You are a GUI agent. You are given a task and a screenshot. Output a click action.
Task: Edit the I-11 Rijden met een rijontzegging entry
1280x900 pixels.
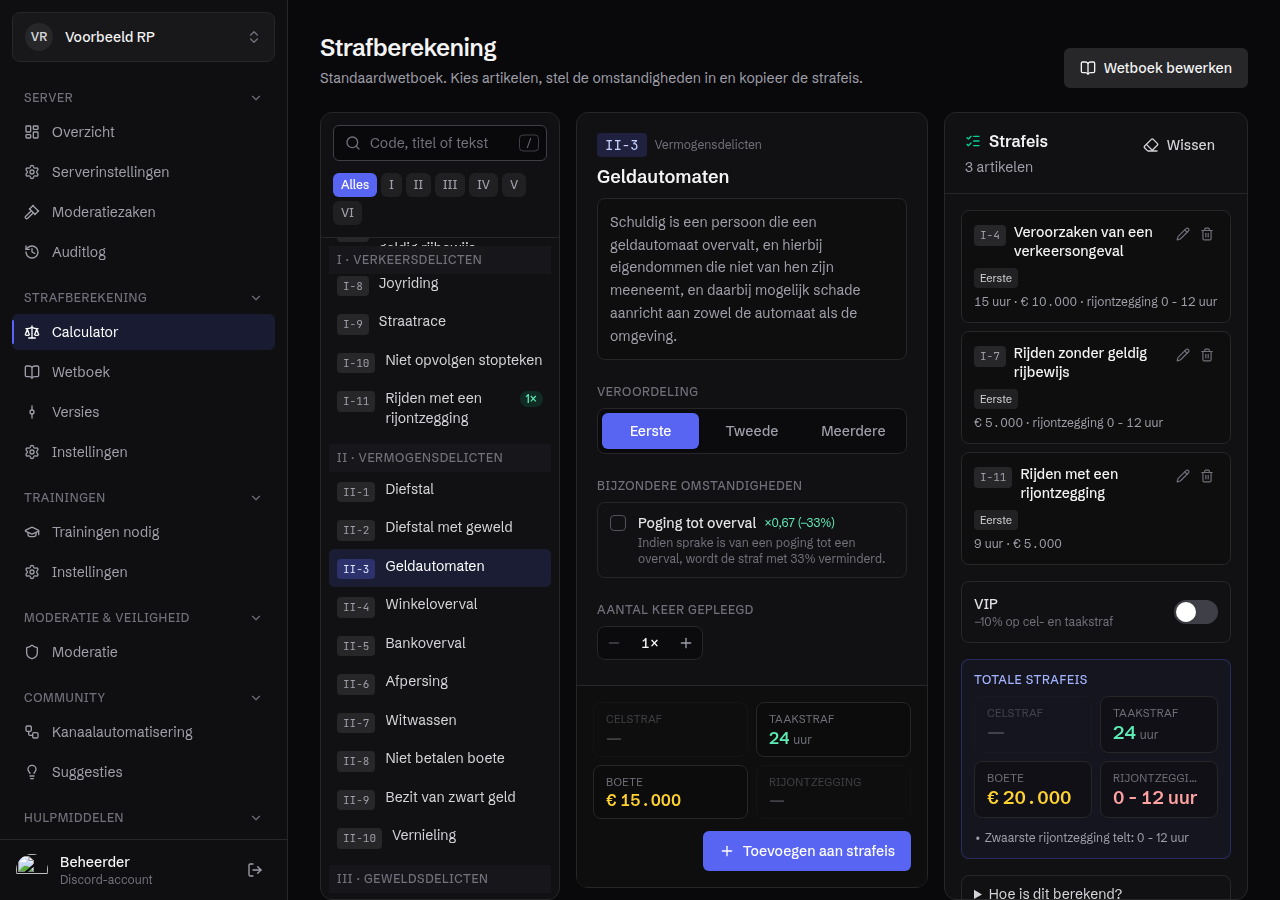(x=1183, y=476)
